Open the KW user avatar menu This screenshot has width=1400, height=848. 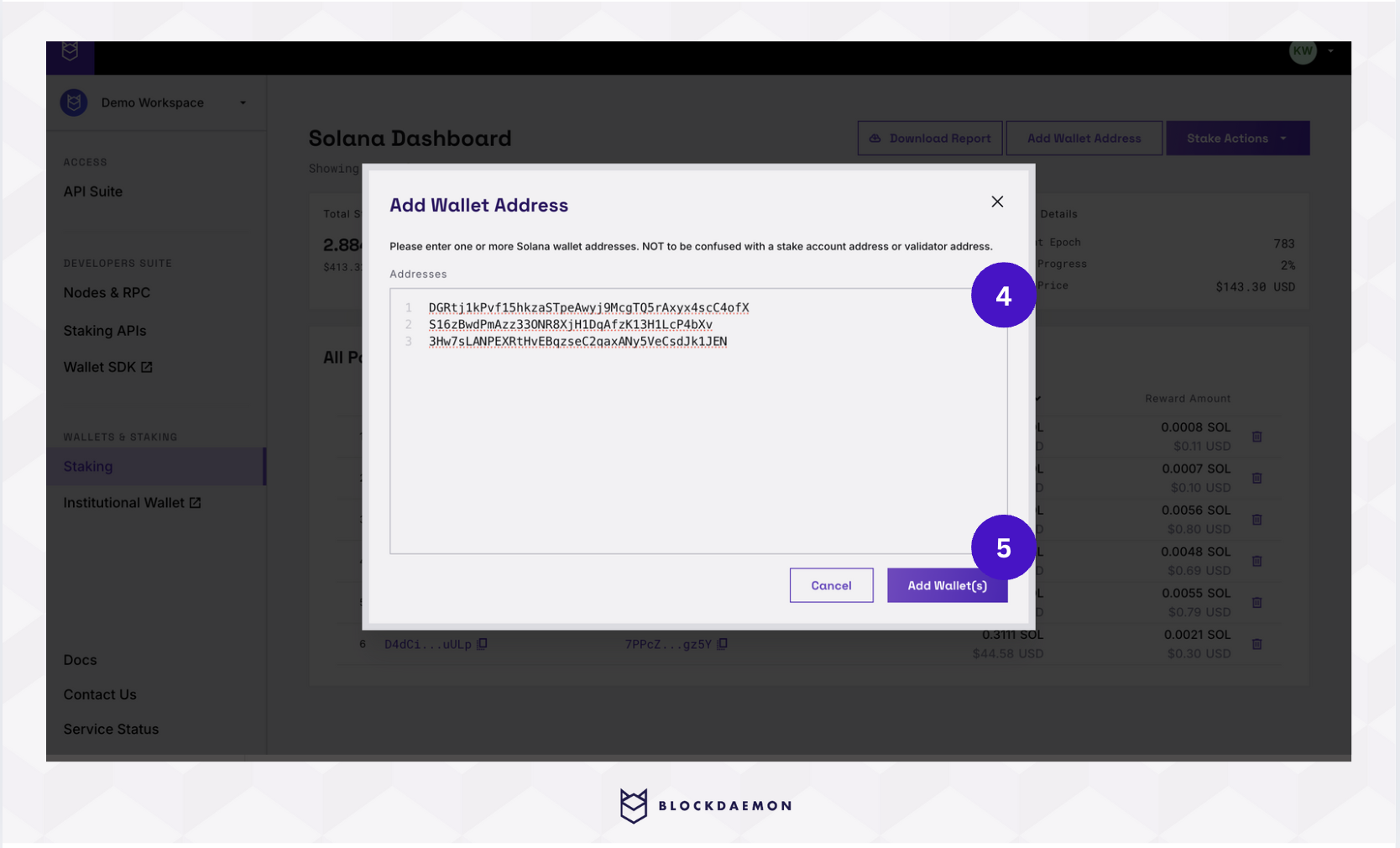1303,51
